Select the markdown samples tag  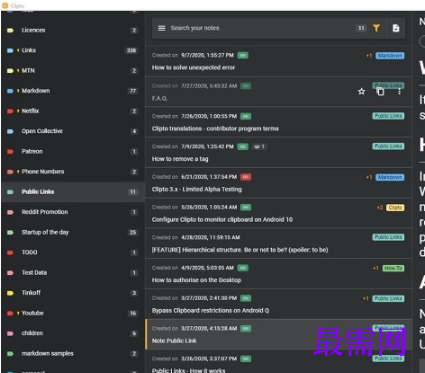point(73,353)
